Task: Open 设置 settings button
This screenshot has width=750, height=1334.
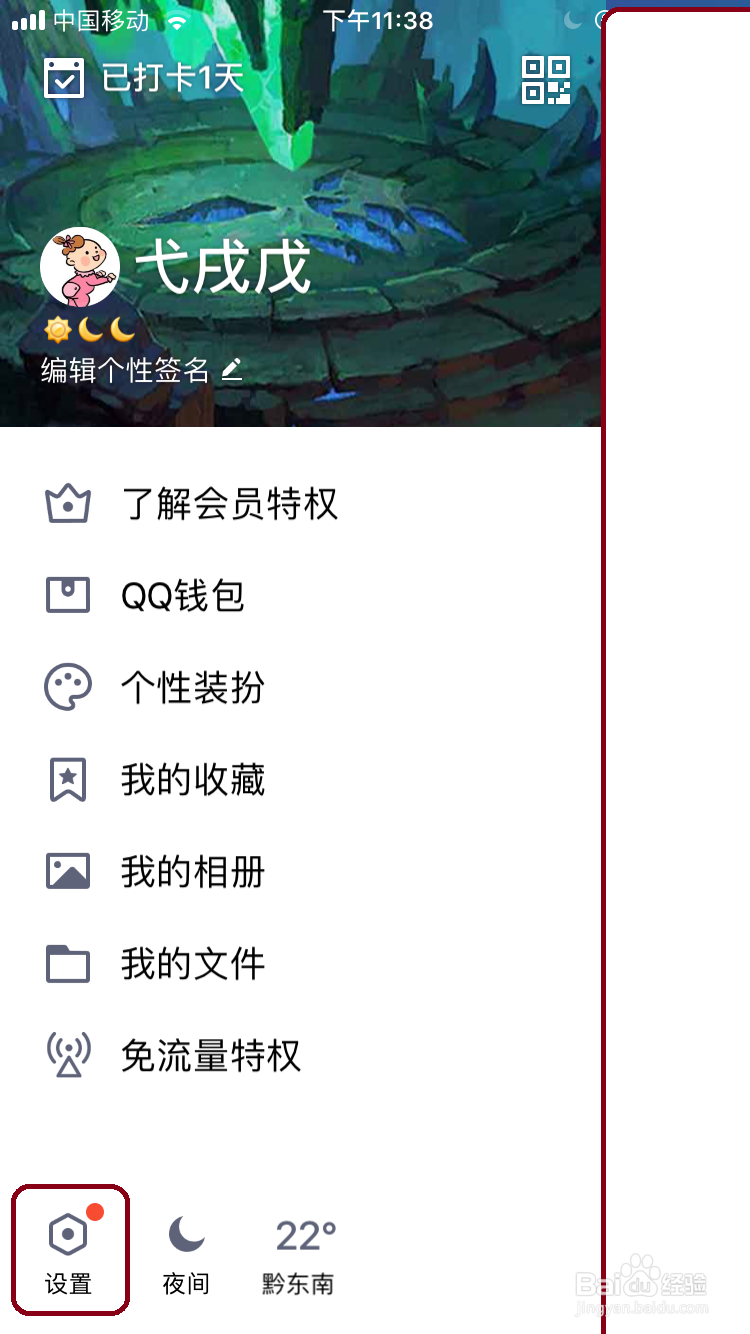Action: [70, 1250]
